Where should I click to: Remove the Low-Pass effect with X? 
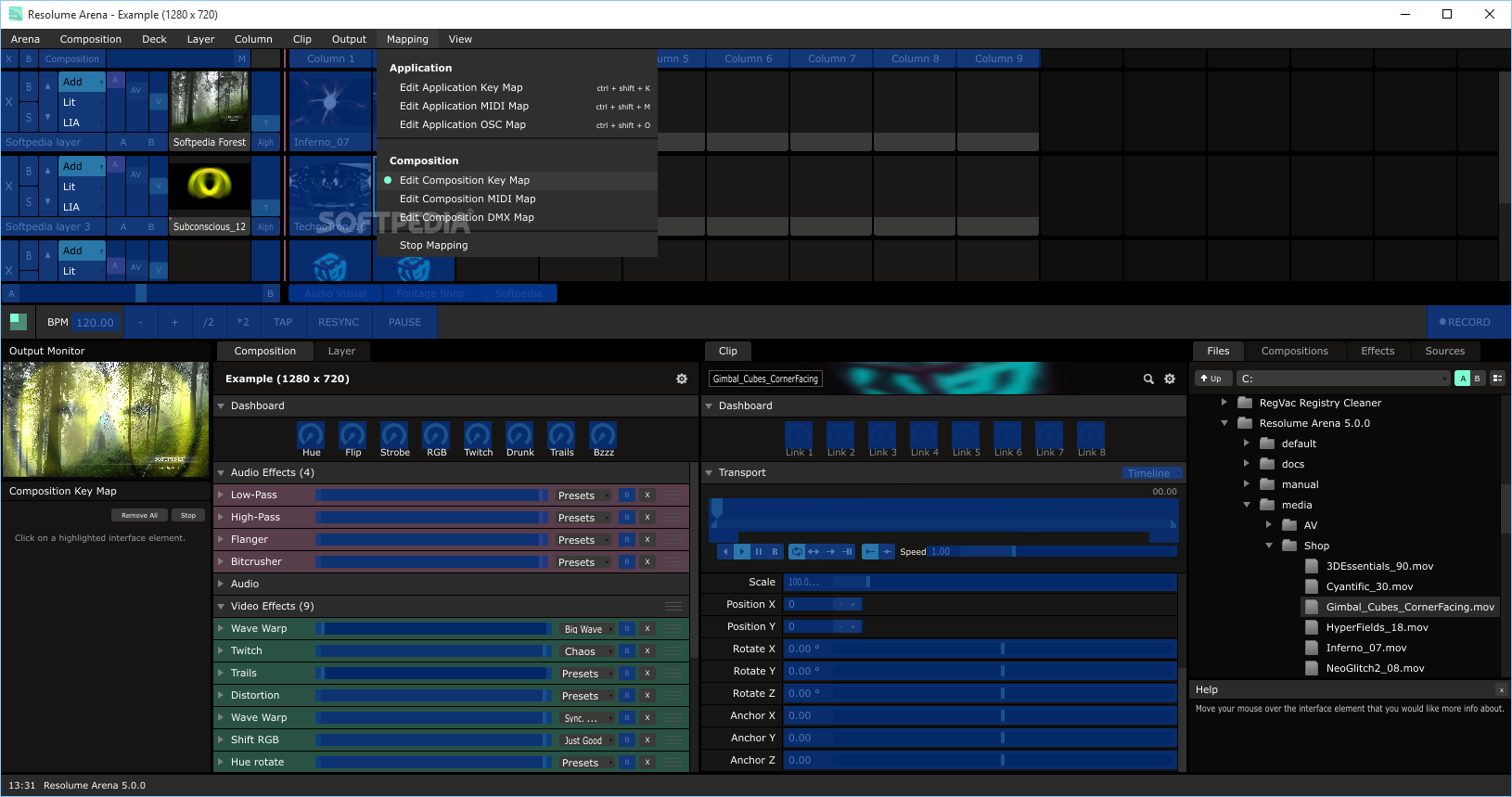[647, 495]
